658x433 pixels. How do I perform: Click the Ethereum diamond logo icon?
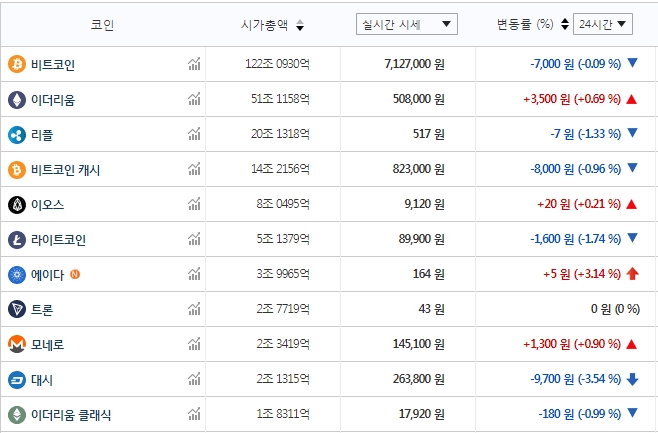(16, 100)
